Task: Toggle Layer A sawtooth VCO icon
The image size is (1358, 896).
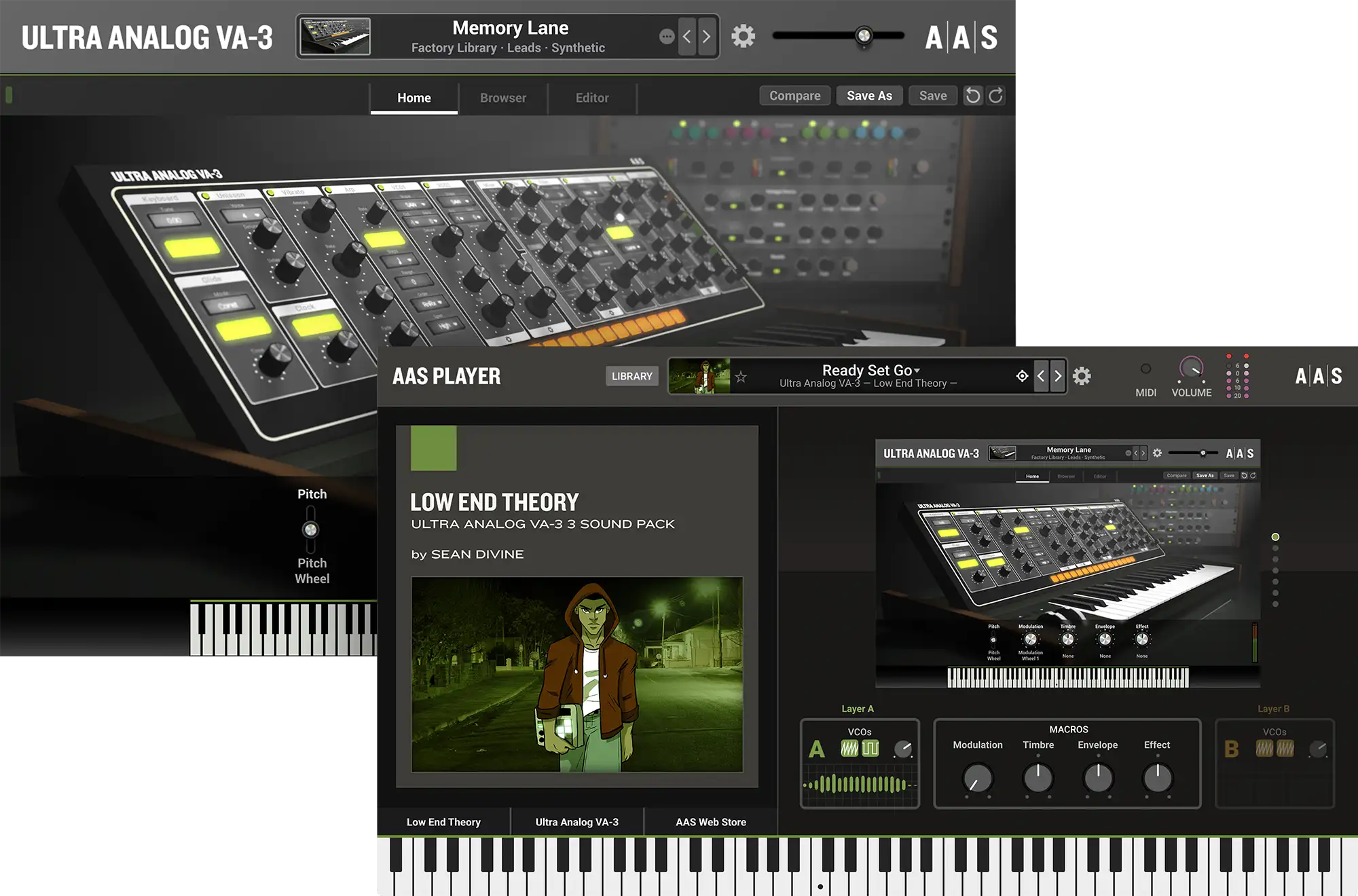Action: coord(849,749)
